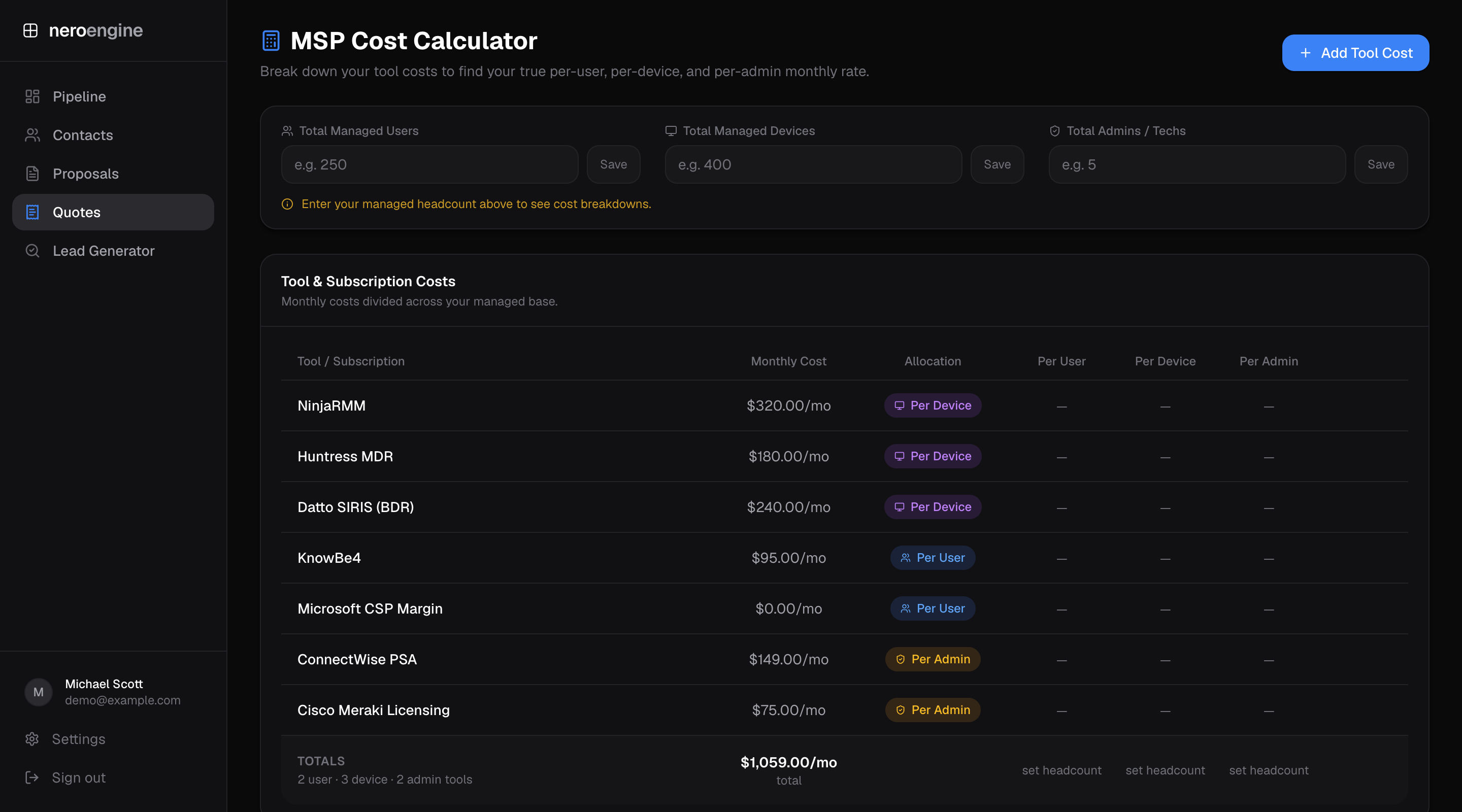Click the info icon by headcount warning
Screen dimensions: 1462x812
287,205
